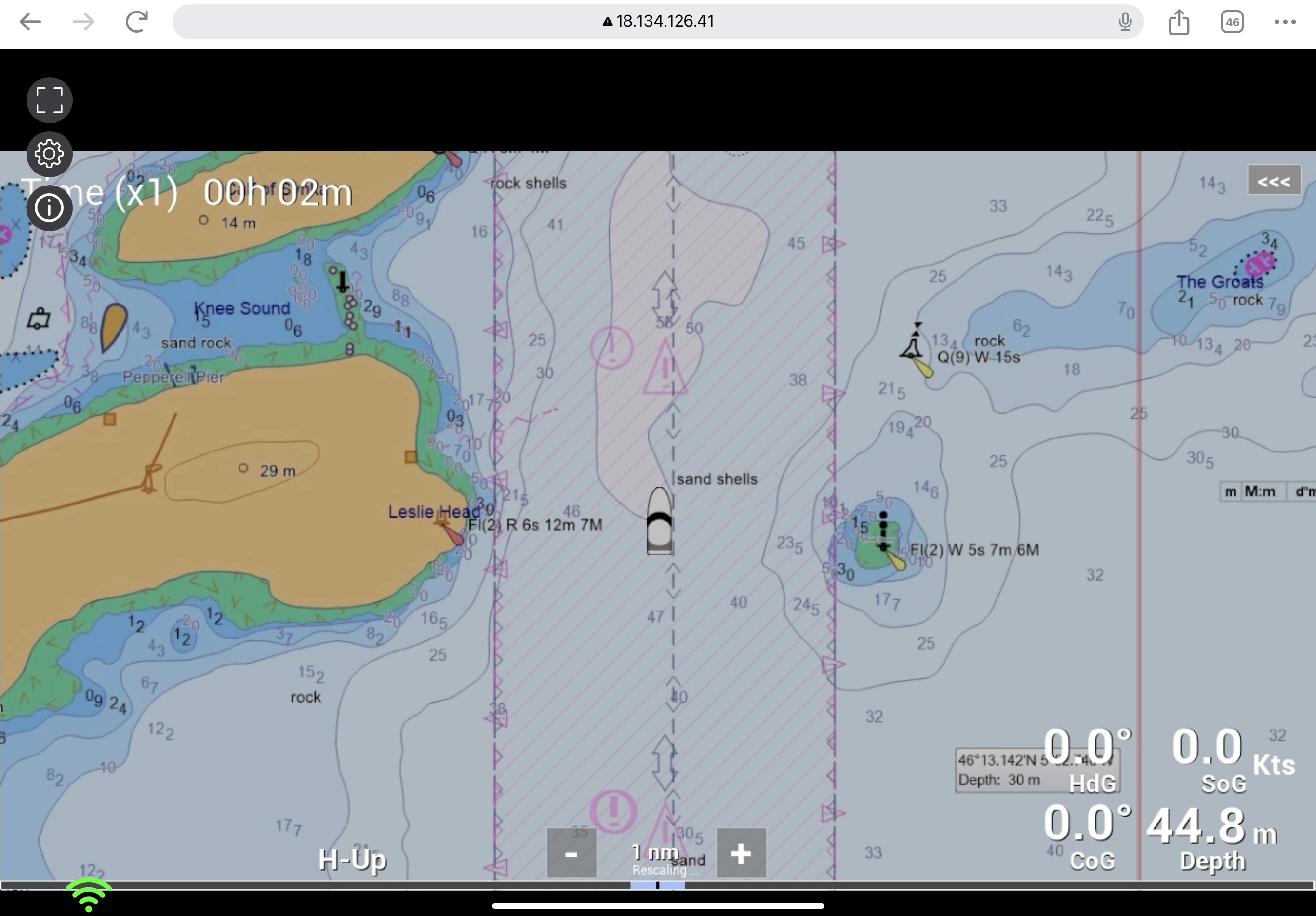The width and height of the screenshot is (1316, 916).
Task: Open the browser tabs counter
Action: tap(1232, 22)
